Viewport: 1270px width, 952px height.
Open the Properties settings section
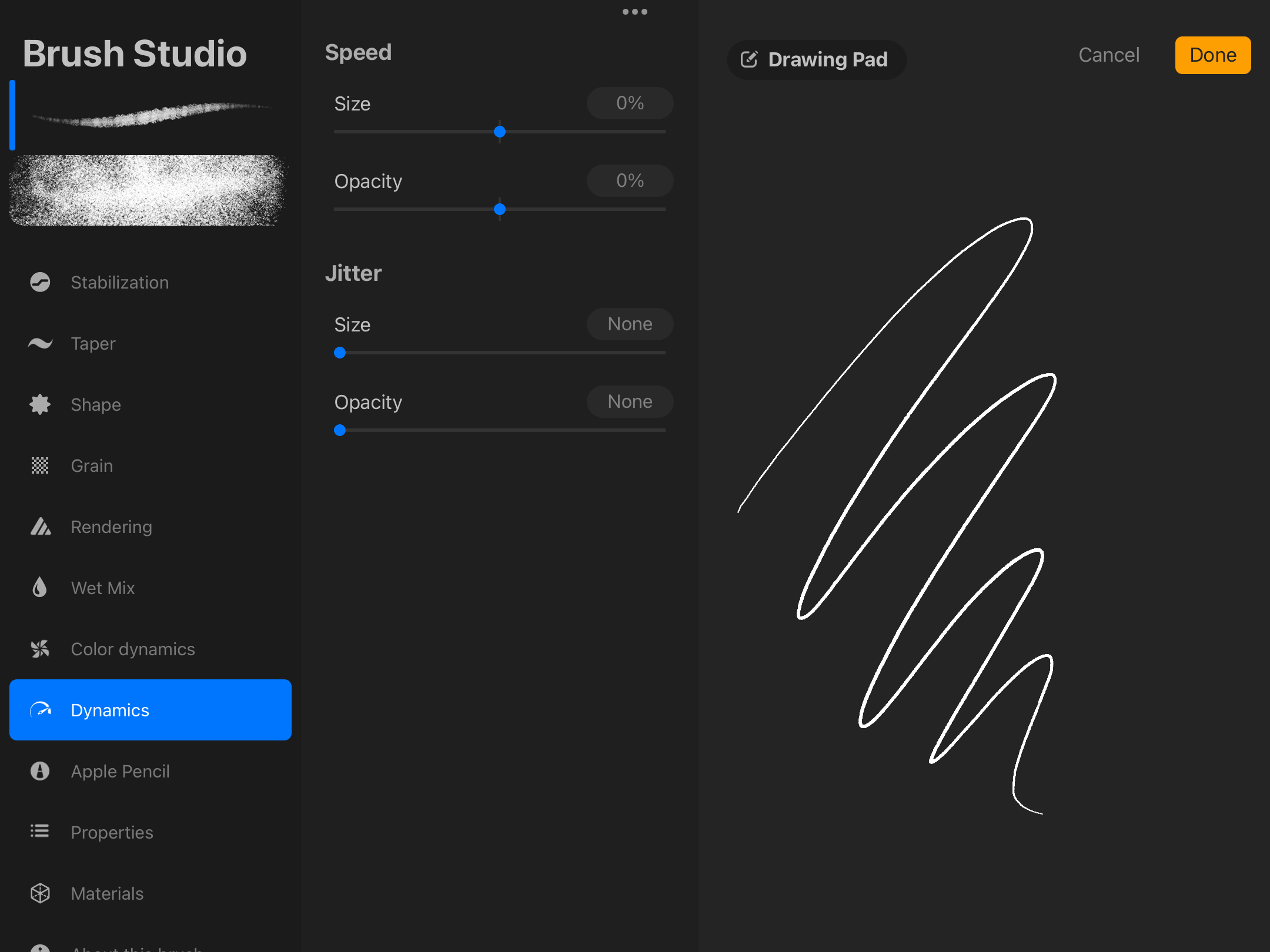click(x=40, y=832)
